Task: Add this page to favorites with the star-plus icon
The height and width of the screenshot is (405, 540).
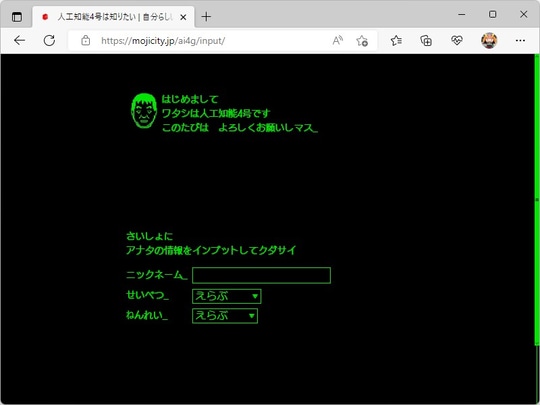Action: pos(362,41)
